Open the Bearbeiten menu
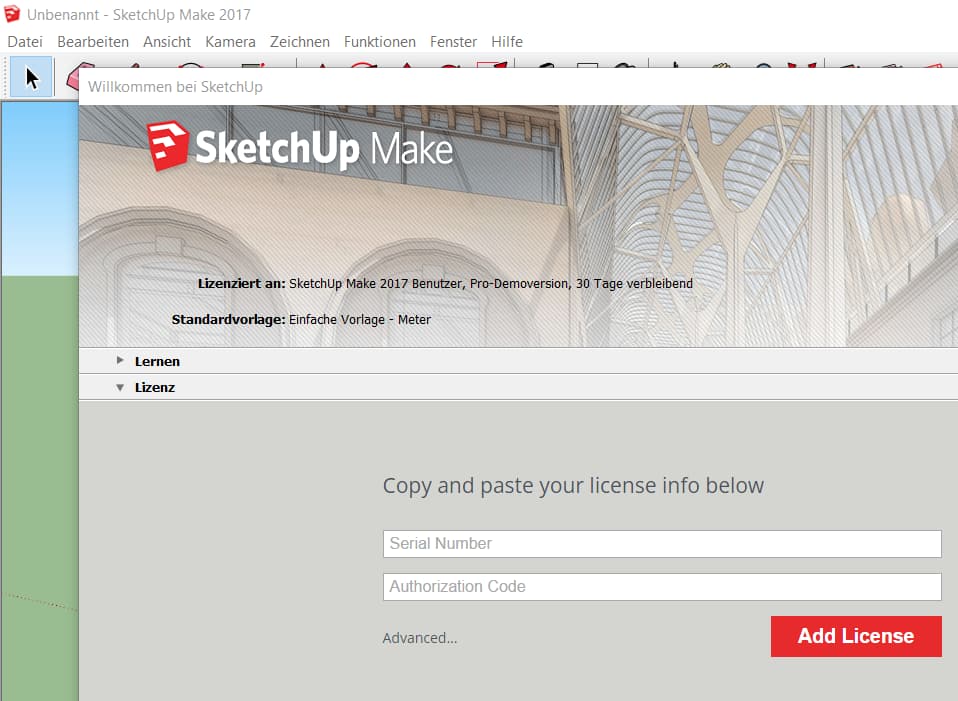 (93, 42)
